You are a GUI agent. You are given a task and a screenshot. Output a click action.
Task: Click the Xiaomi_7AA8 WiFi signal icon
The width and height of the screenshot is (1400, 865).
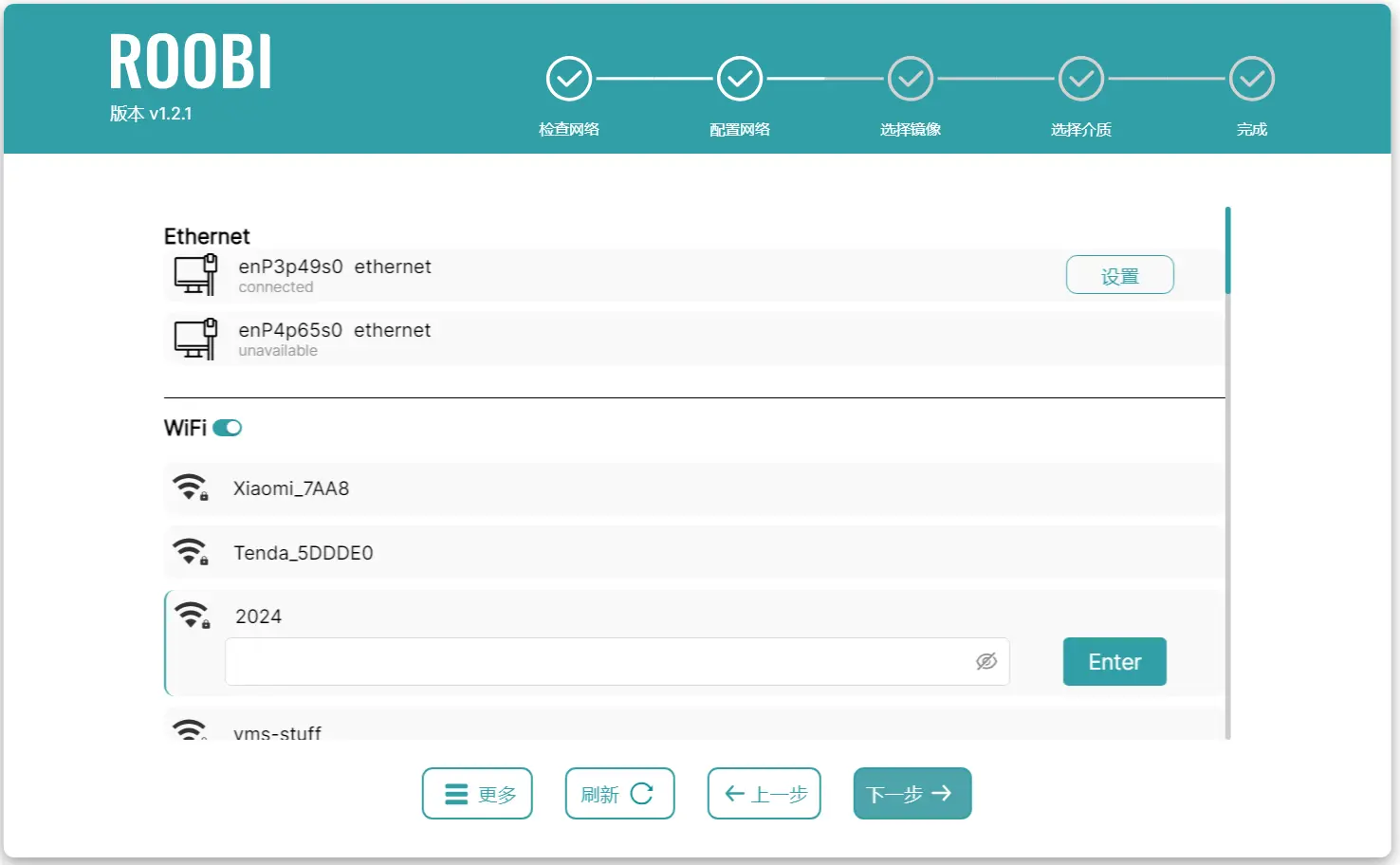[191, 488]
